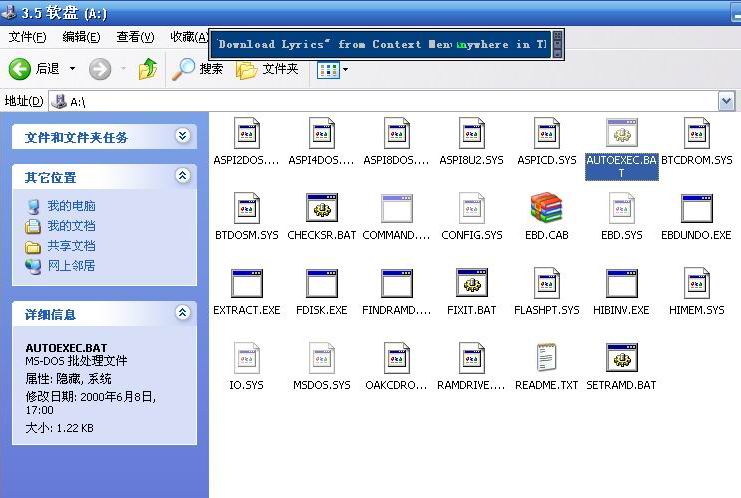The height and width of the screenshot is (498, 741).
Task: Select the README.TXT file icon
Action: (x=546, y=358)
